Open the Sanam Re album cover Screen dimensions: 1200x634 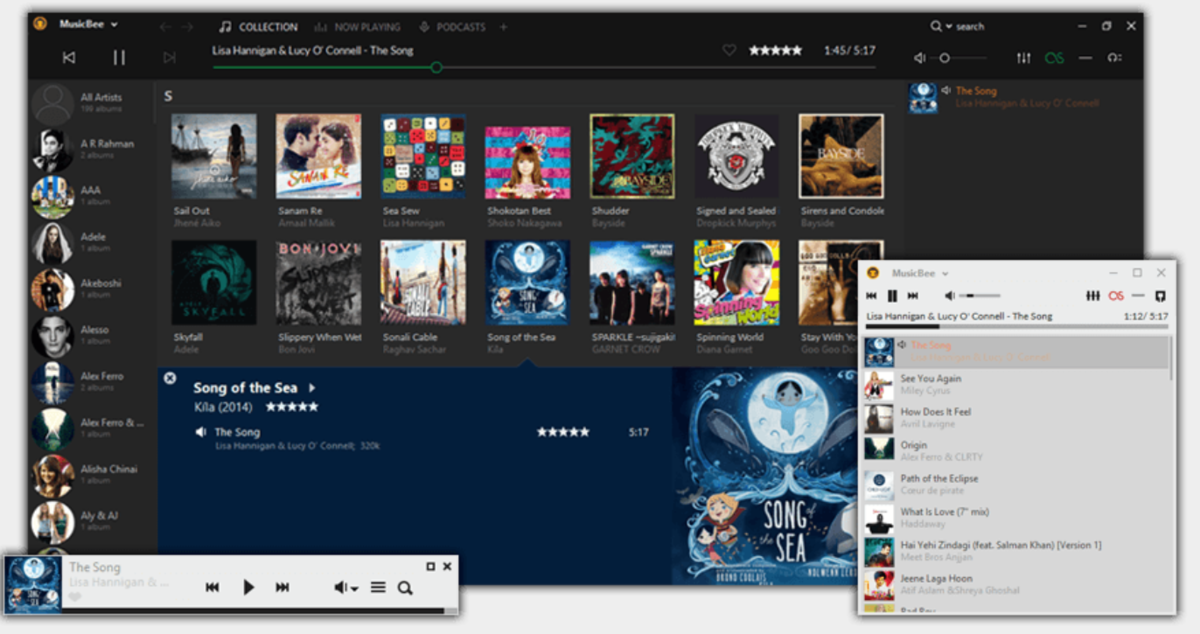pyautogui.click(x=318, y=155)
